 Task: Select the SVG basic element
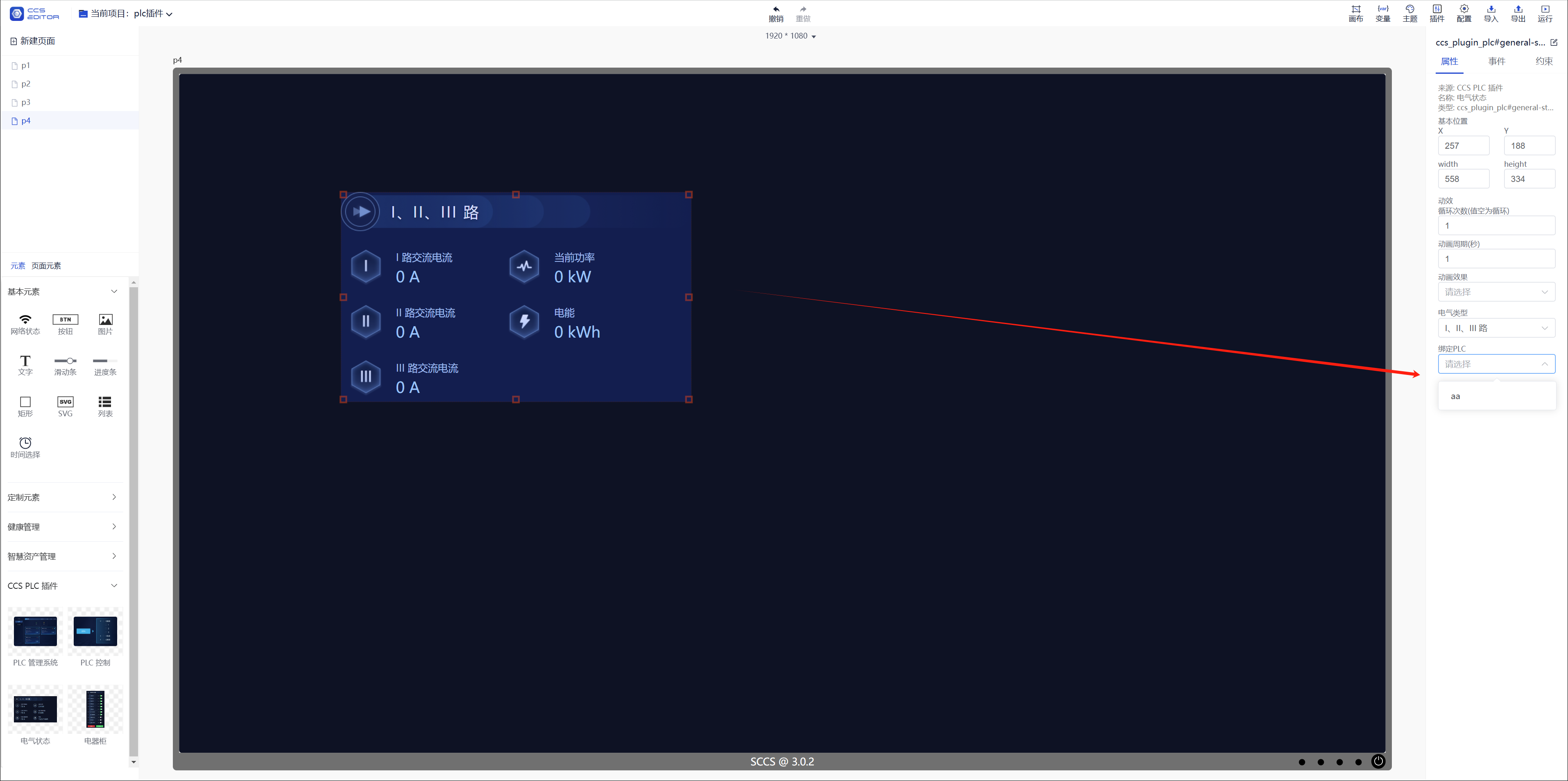pos(65,406)
